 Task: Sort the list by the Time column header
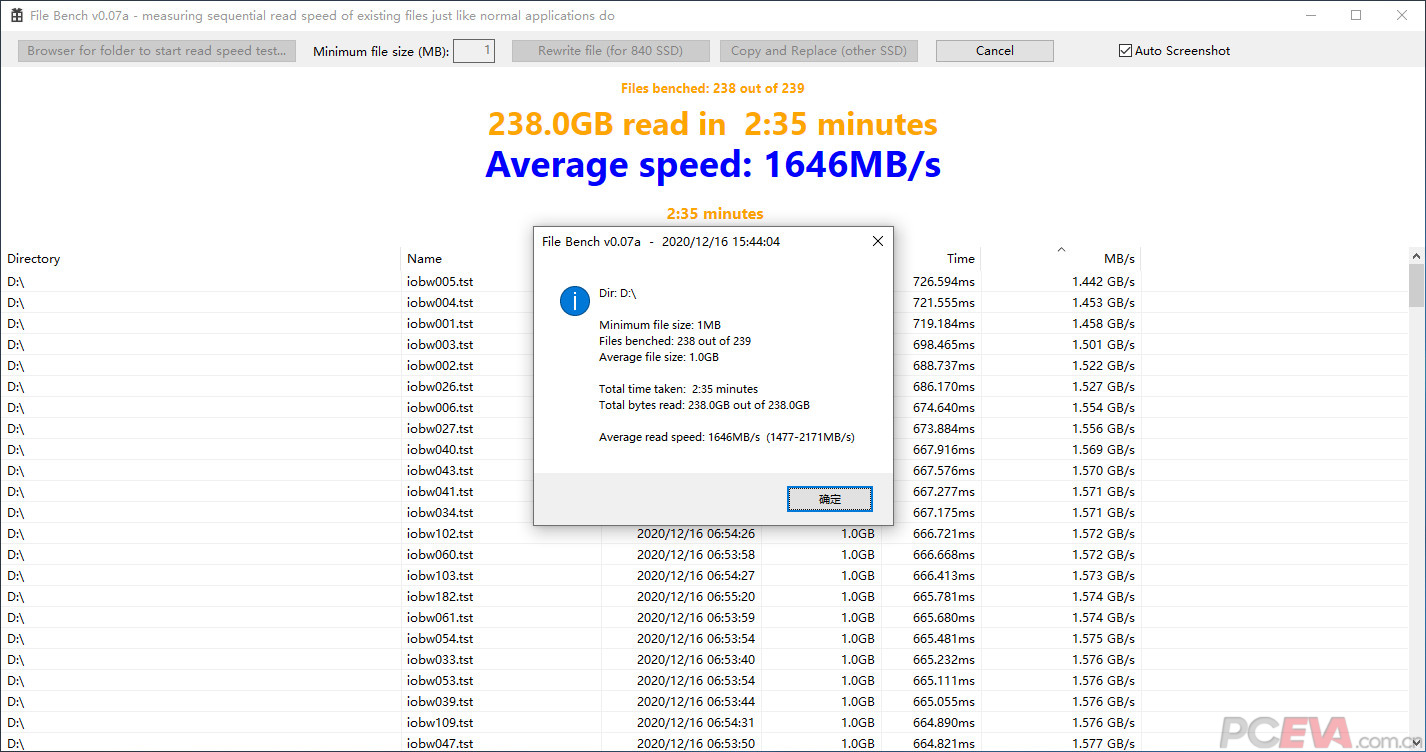(930, 259)
